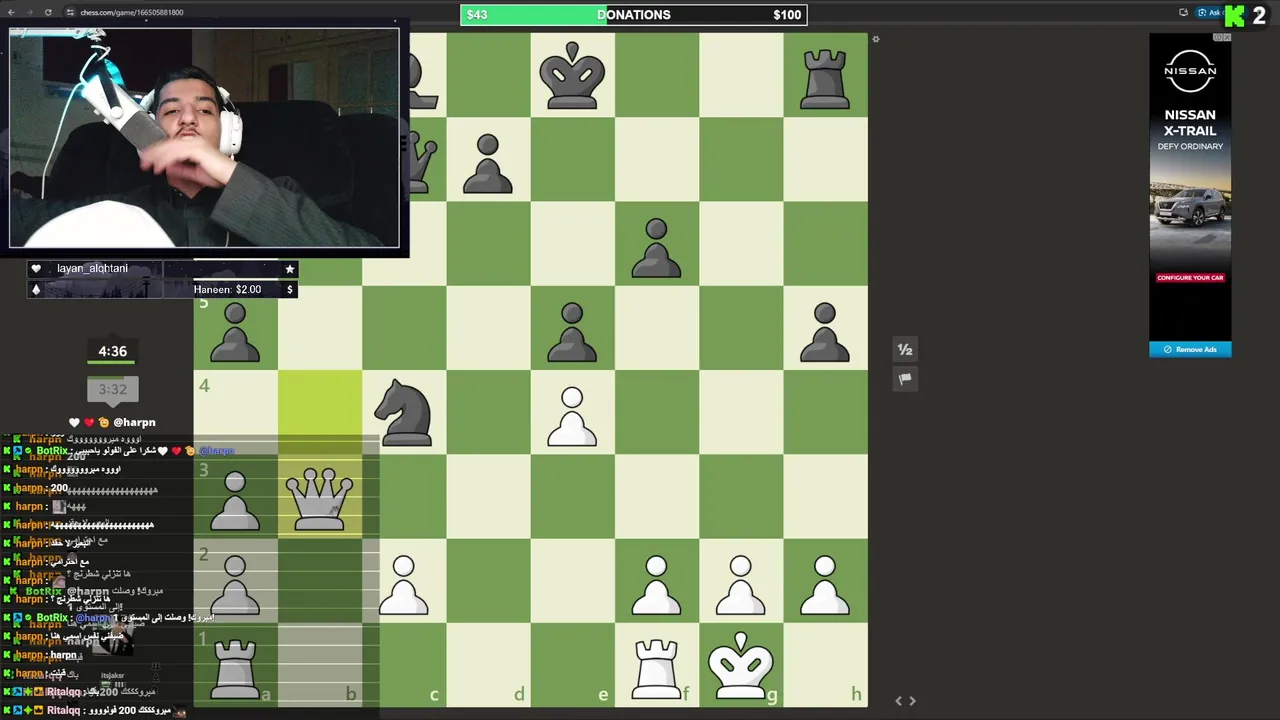Pick the white pawn on e4
Viewport: 1280px width, 720px height.
pyautogui.click(x=572, y=417)
